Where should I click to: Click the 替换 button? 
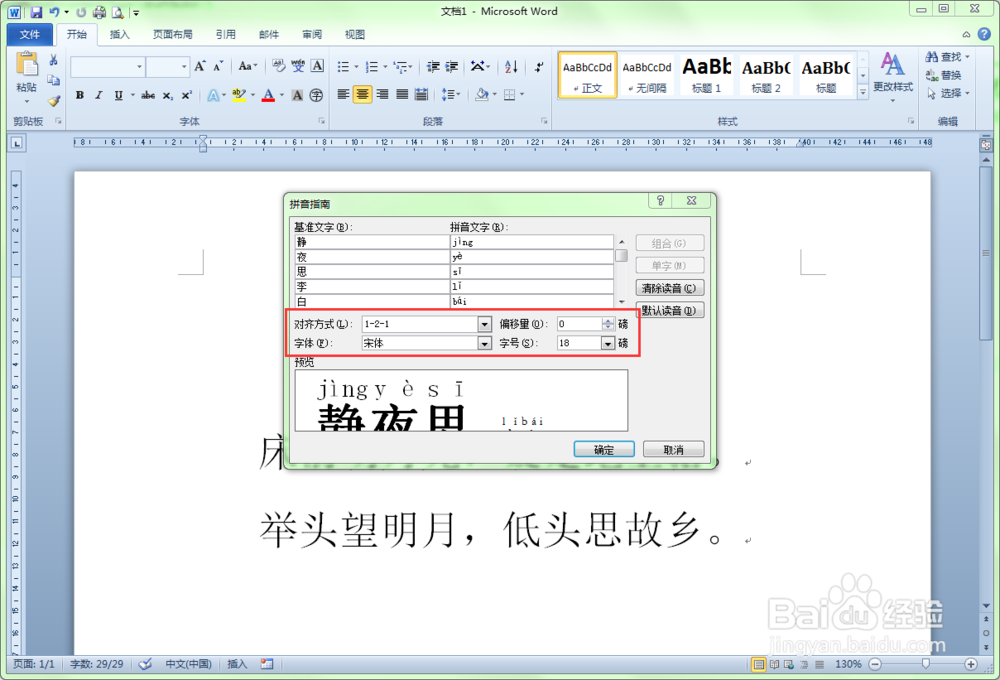pos(943,75)
